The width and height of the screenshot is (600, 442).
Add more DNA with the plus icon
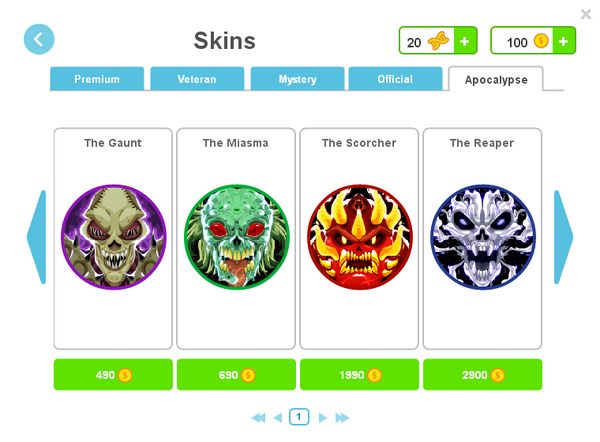(x=465, y=41)
